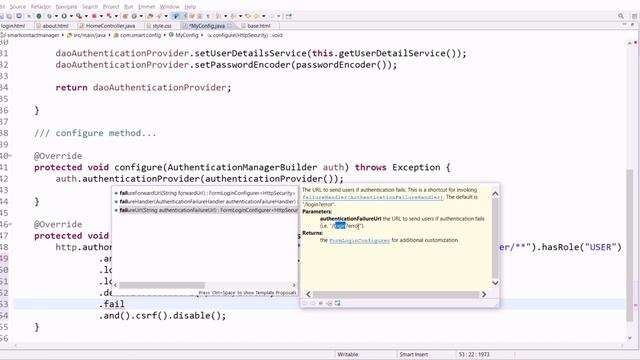
Task: Open the External Tools dropdown arrow
Action: tap(86, 16)
